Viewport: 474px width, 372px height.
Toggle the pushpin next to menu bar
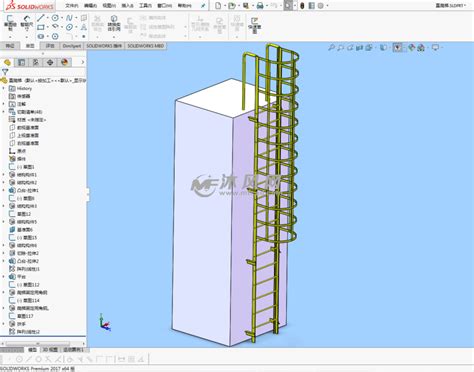click(x=203, y=5)
